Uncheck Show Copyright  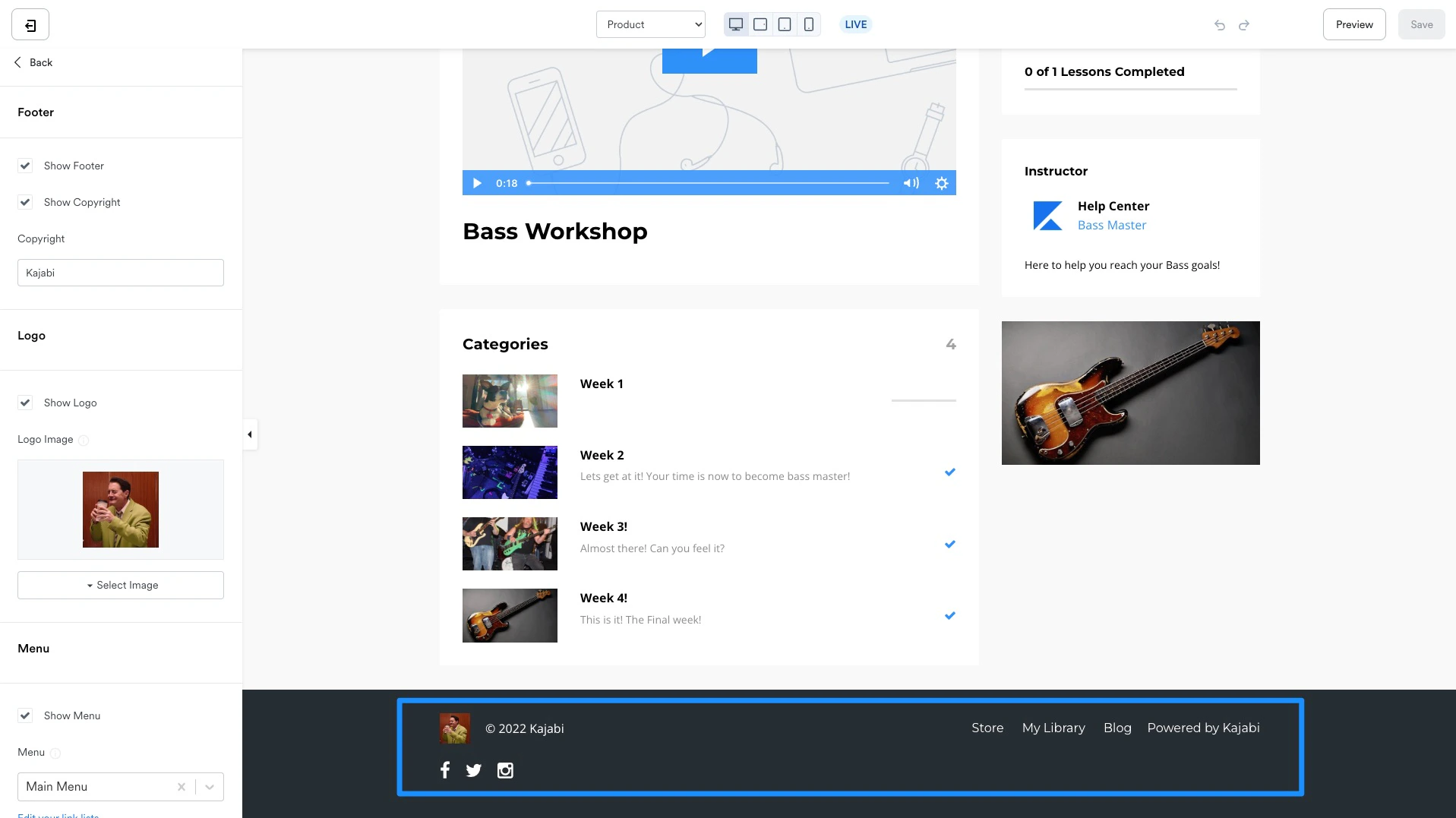pyautogui.click(x=25, y=202)
